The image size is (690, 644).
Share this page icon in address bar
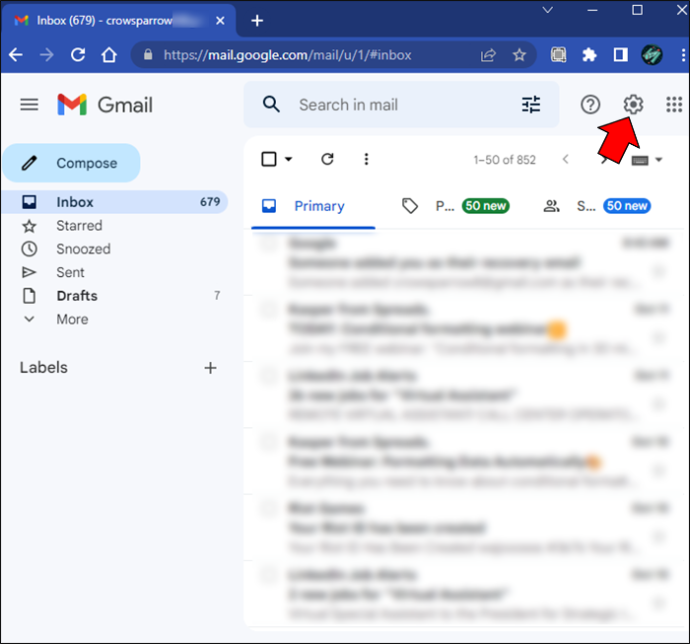488,55
